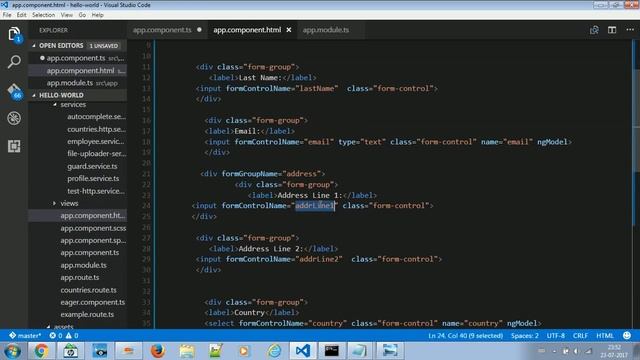Launch Firefox from the taskbar
This screenshot has height=360, width=640.
[157, 351]
